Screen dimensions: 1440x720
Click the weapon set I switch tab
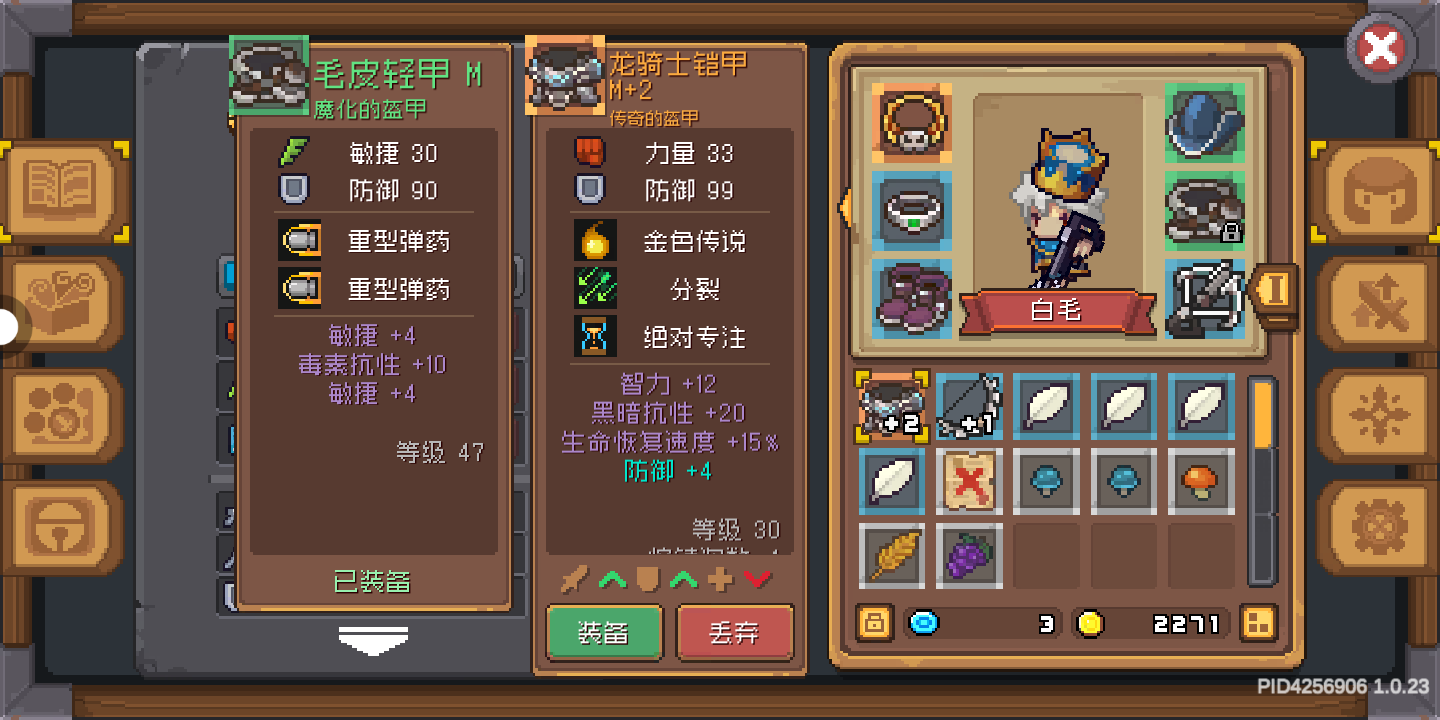coord(1275,291)
